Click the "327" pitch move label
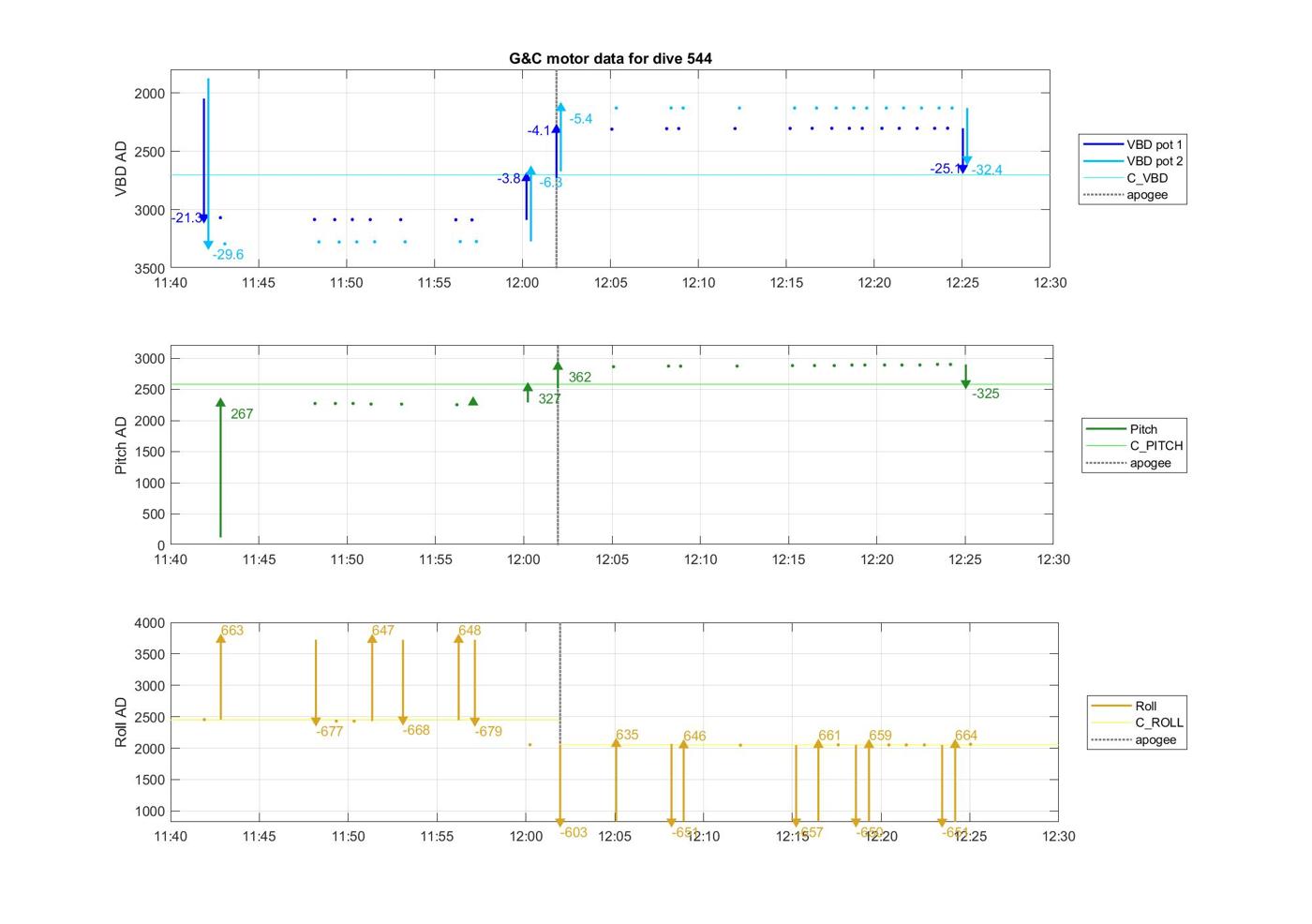 coord(549,398)
